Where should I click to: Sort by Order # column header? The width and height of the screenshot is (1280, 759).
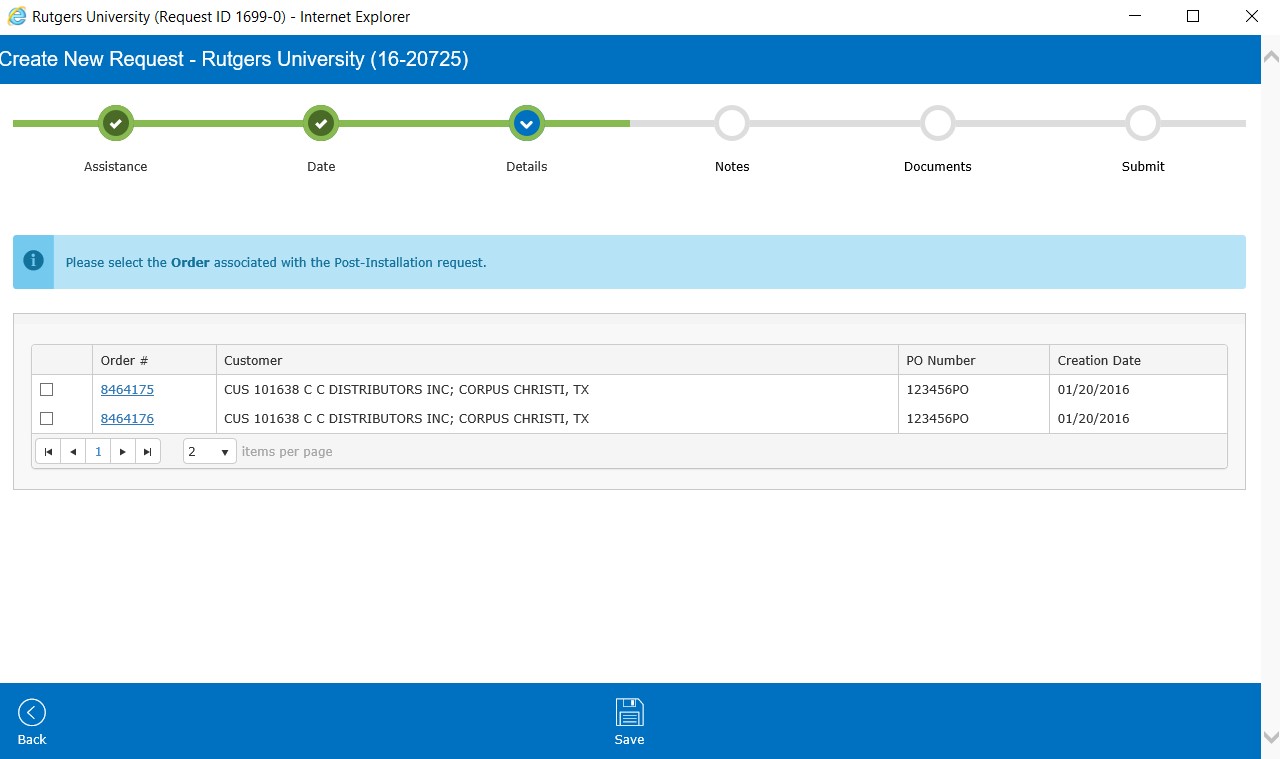[x=154, y=360]
